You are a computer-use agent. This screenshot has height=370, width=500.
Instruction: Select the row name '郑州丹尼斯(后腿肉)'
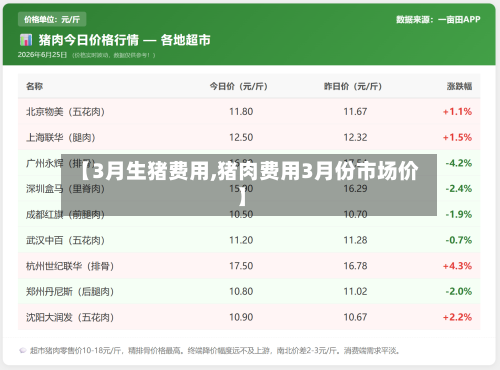click(x=70, y=292)
